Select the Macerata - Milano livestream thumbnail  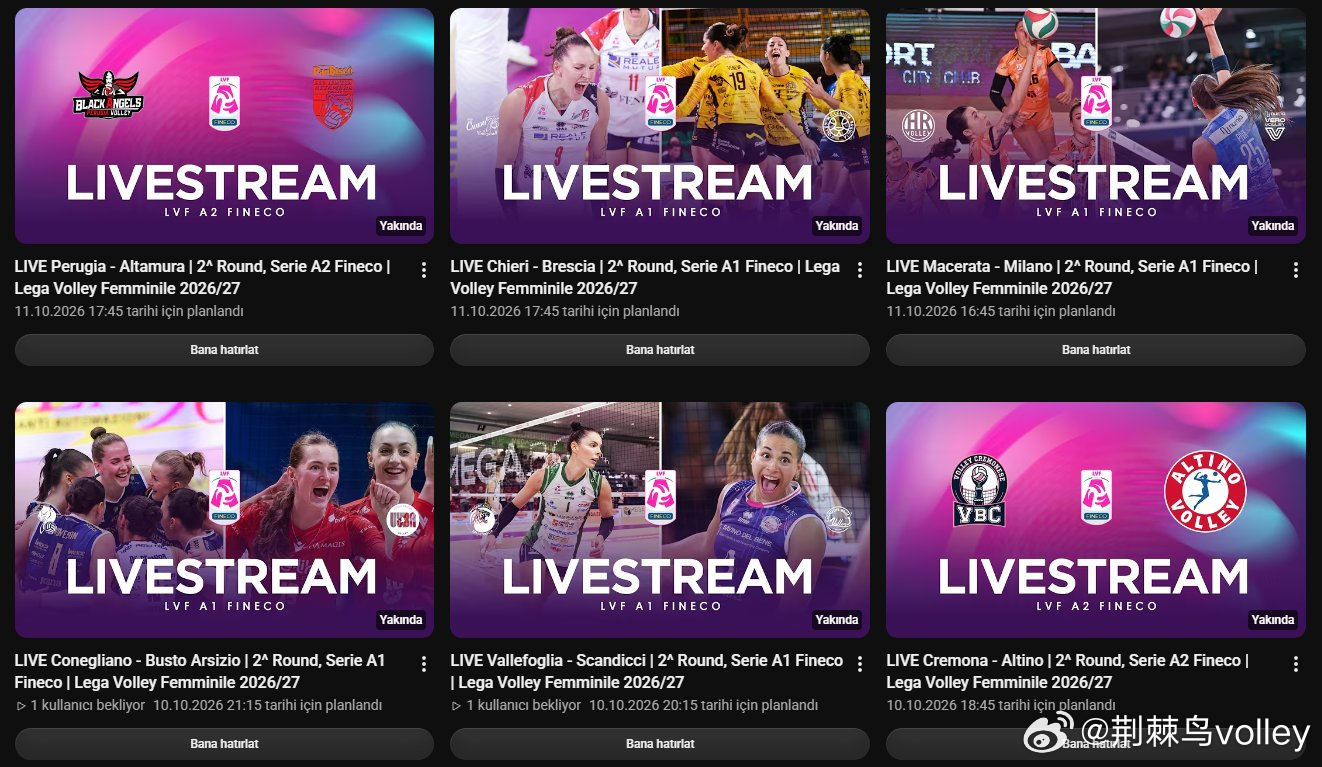(1096, 126)
